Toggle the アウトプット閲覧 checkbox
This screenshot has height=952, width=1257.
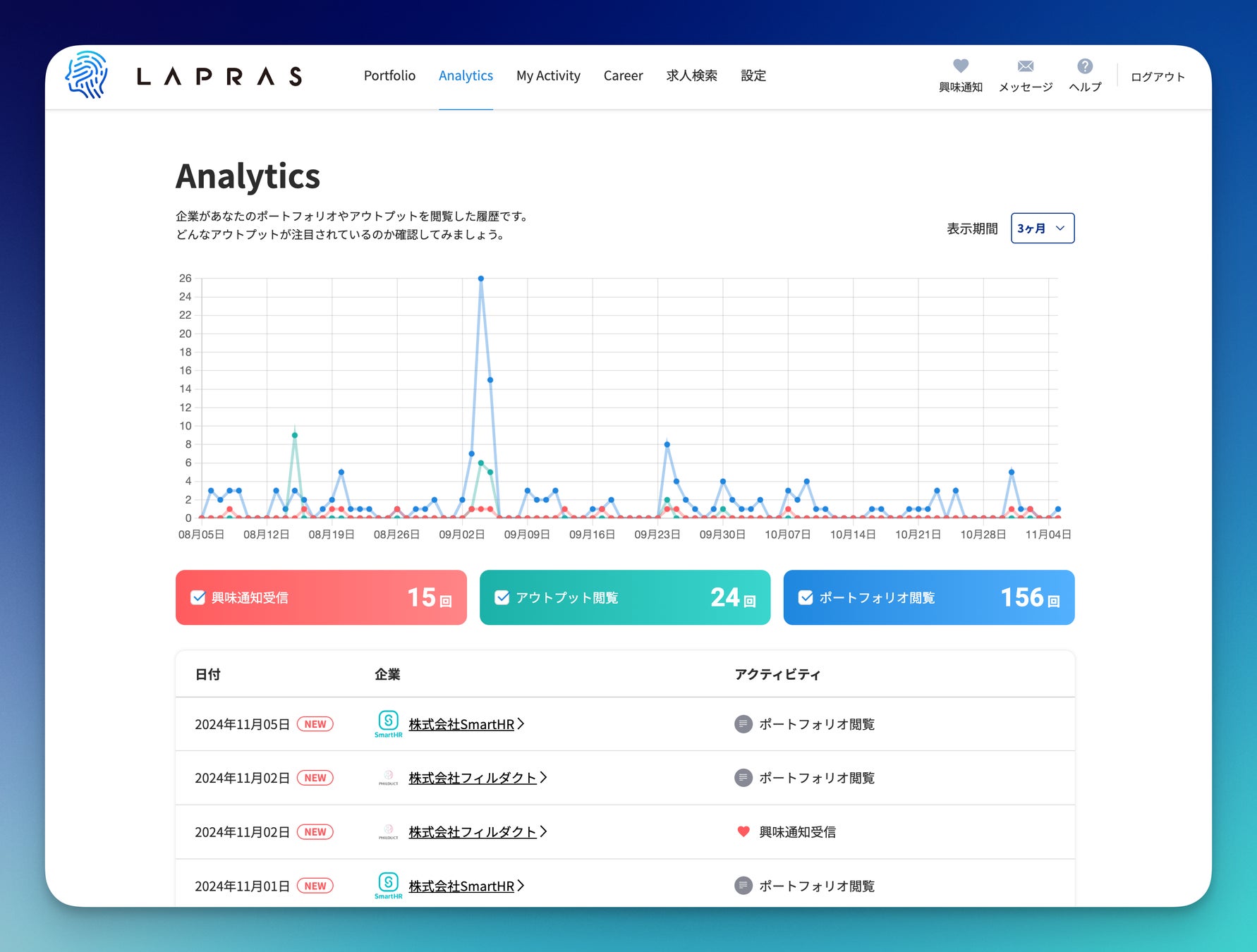point(502,597)
